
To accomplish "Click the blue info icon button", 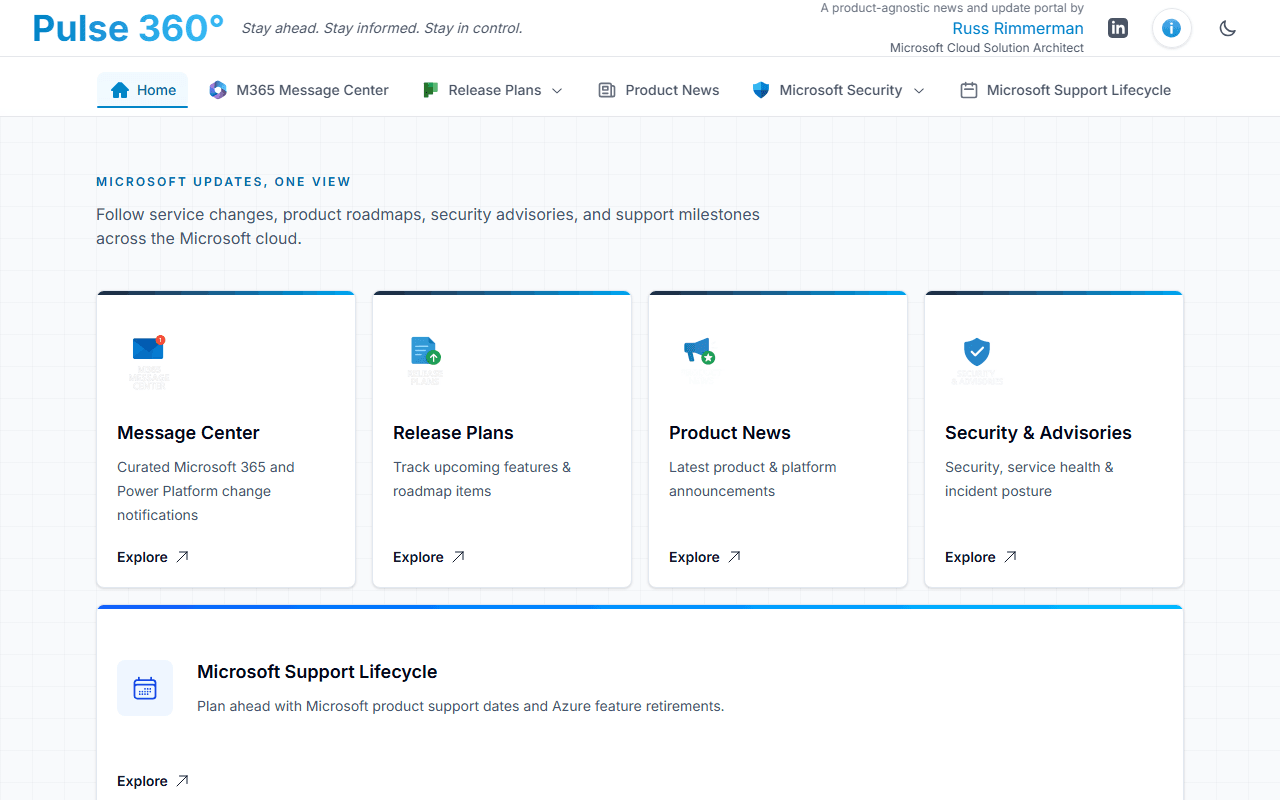I will pyautogui.click(x=1172, y=28).
